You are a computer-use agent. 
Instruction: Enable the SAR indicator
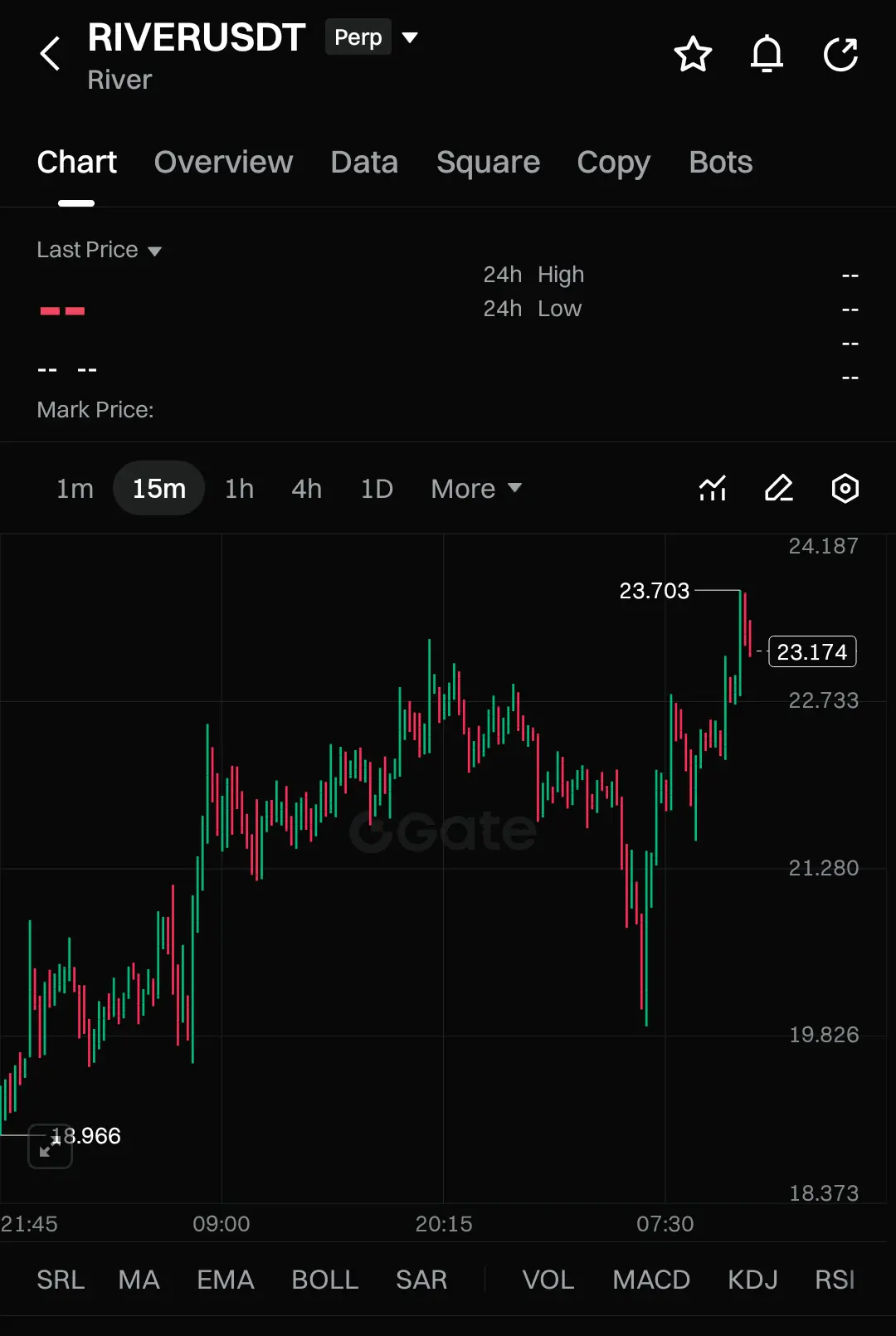(x=421, y=1280)
